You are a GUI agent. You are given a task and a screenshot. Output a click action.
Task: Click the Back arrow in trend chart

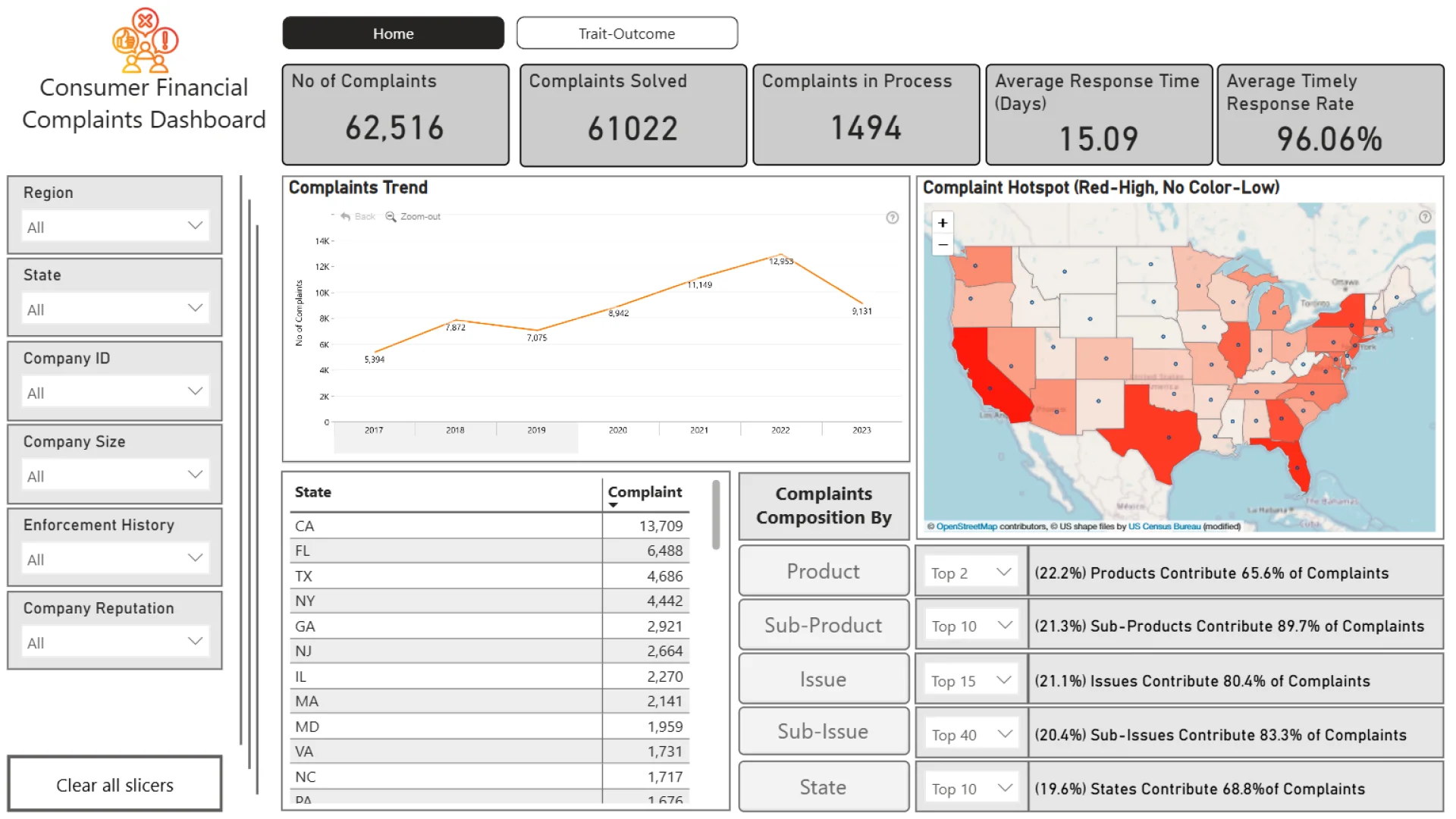(x=346, y=217)
